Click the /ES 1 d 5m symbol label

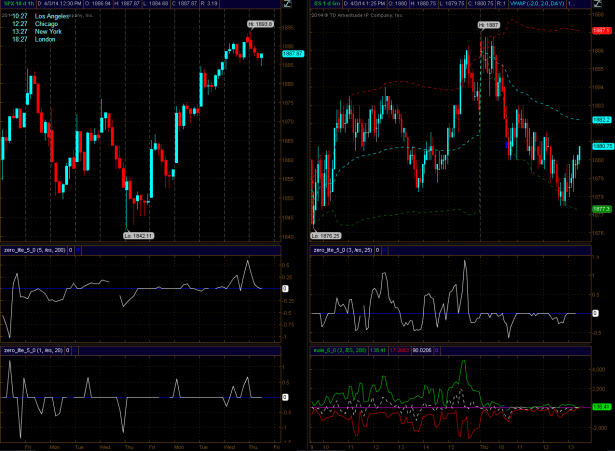tap(327, 4)
